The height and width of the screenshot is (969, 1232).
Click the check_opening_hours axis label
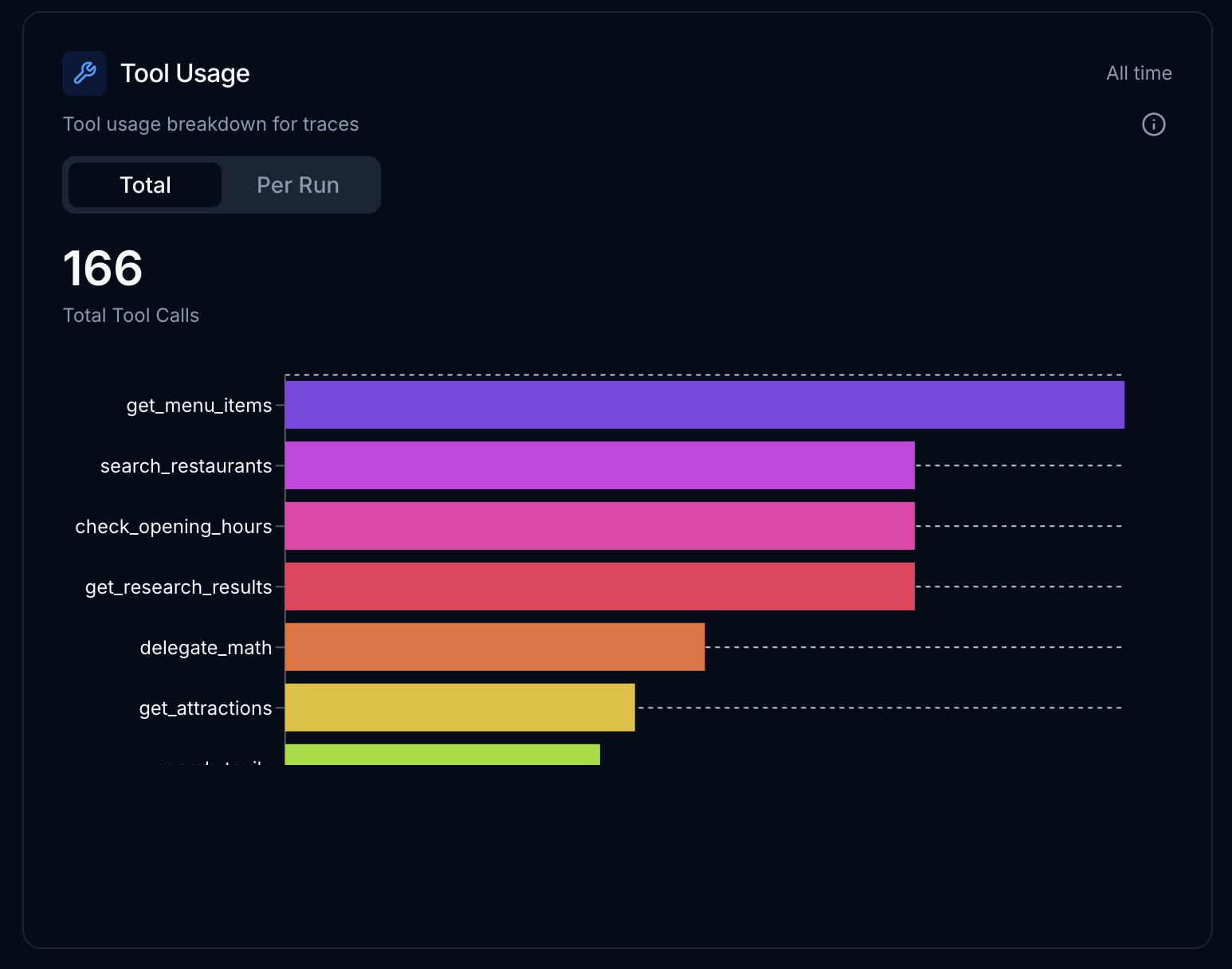pyautogui.click(x=174, y=527)
